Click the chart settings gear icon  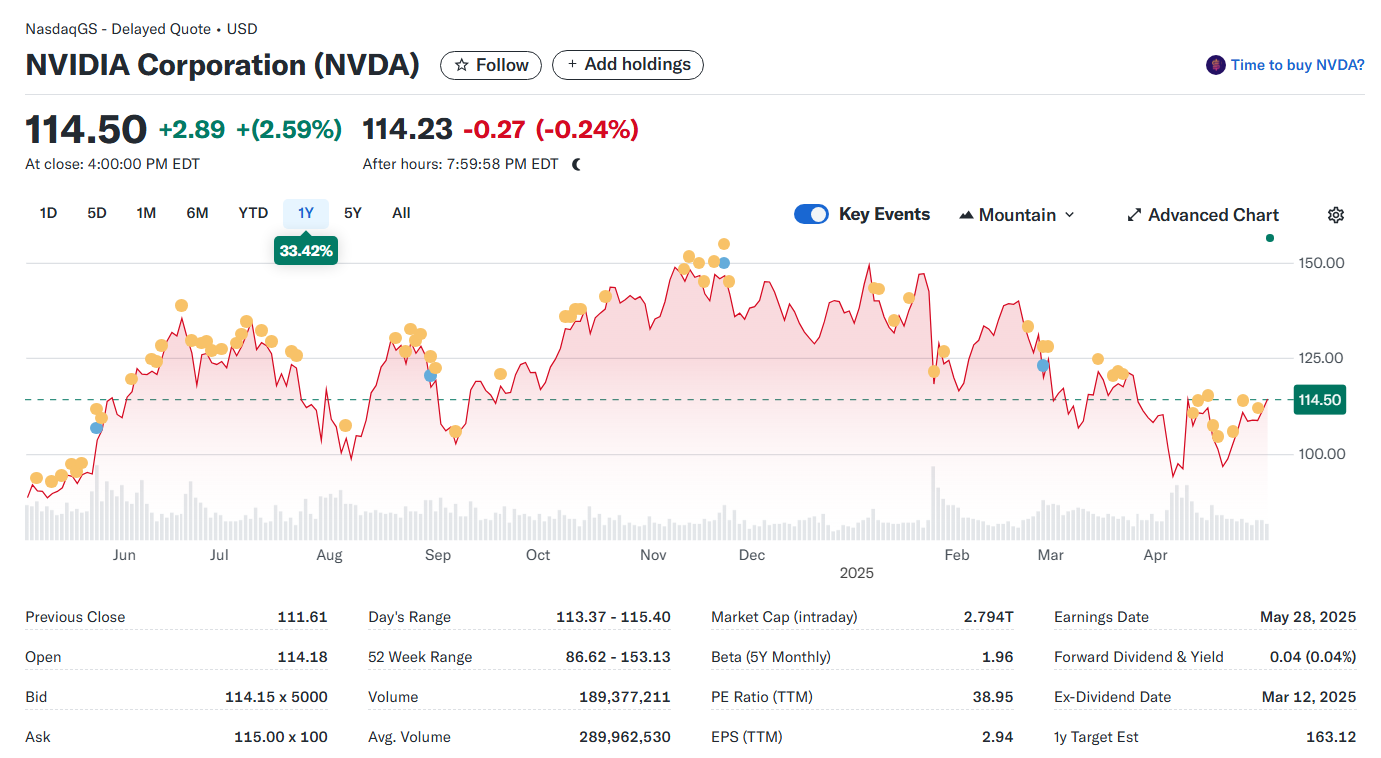pos(1336,215)
